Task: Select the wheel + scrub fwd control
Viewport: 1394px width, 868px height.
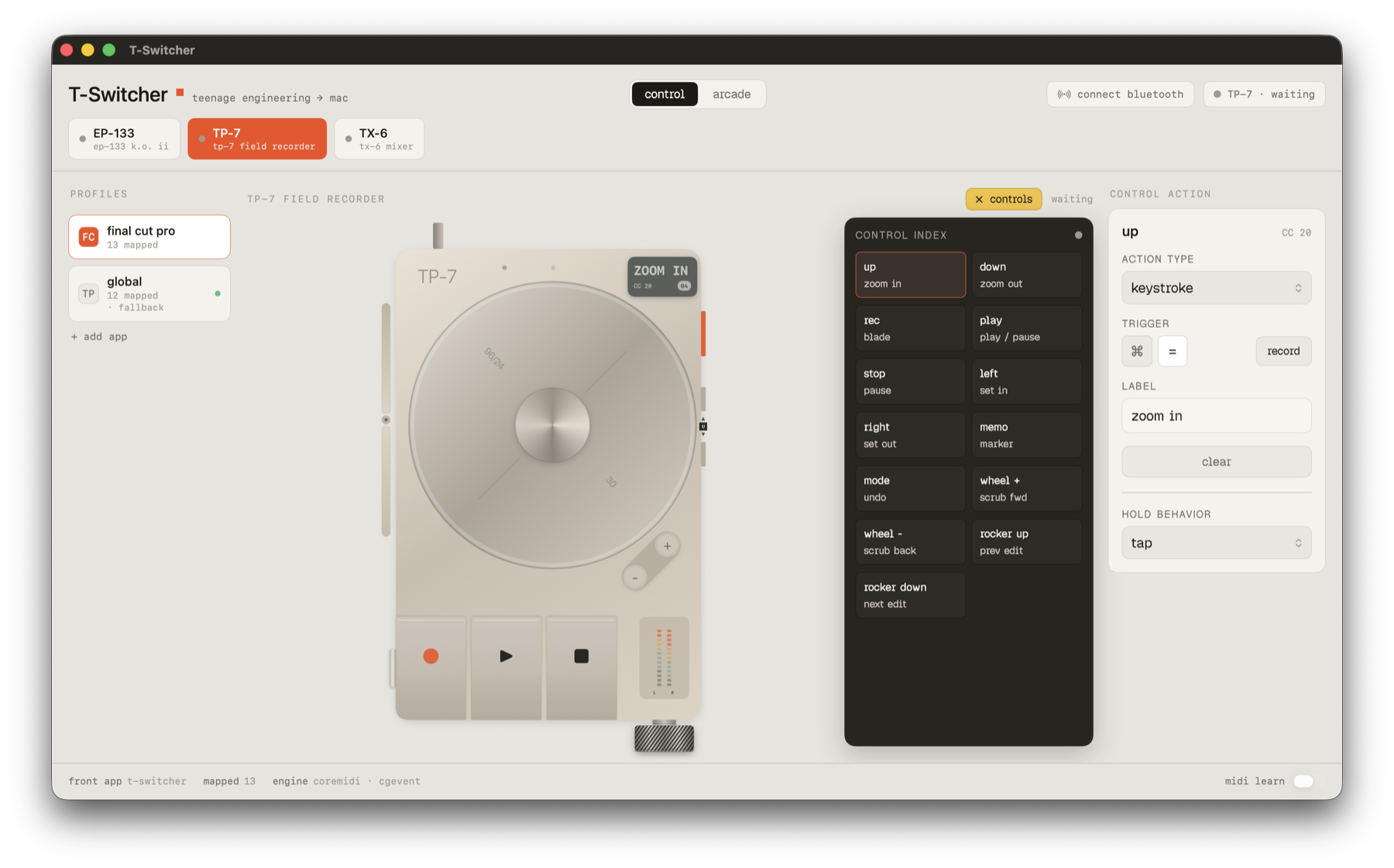Action: tap(1026, 489)
